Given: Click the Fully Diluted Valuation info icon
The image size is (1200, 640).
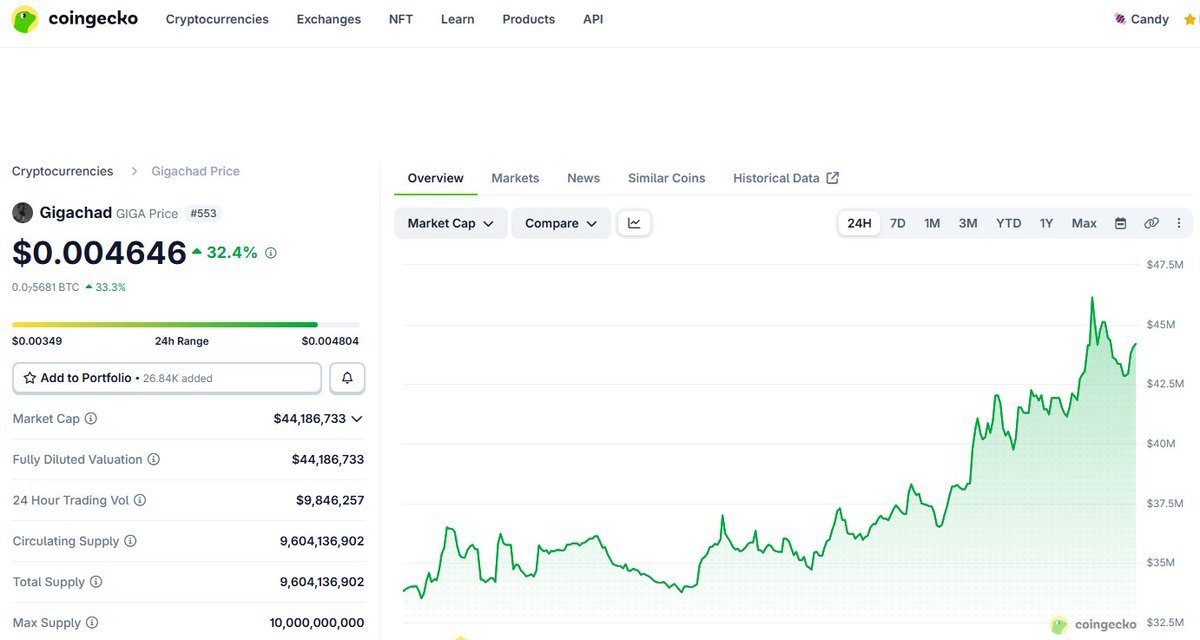Looking at the screenshot, I should click(x=154, y=459).
